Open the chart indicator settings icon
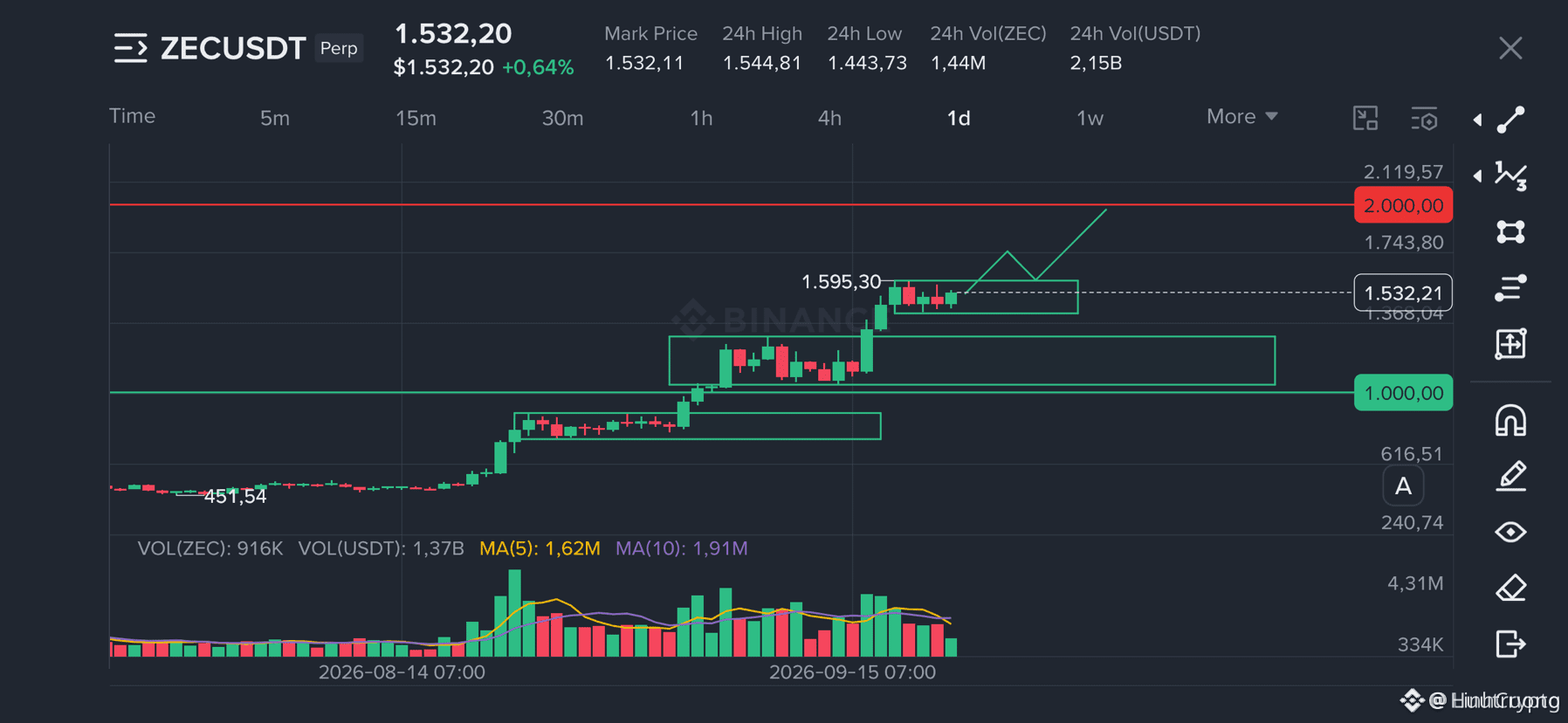 (1424, 118)
